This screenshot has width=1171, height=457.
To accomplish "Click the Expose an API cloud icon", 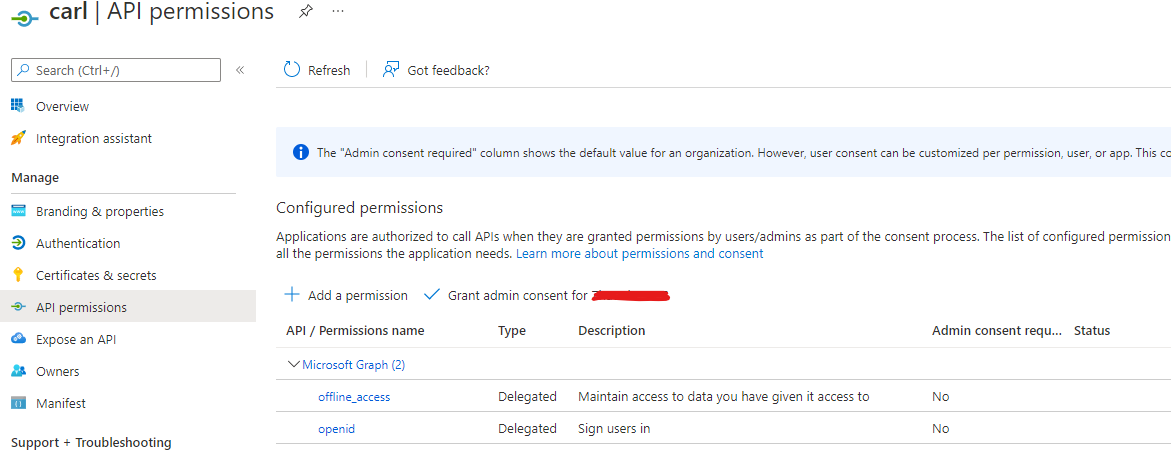I will (x=18, y=339).
